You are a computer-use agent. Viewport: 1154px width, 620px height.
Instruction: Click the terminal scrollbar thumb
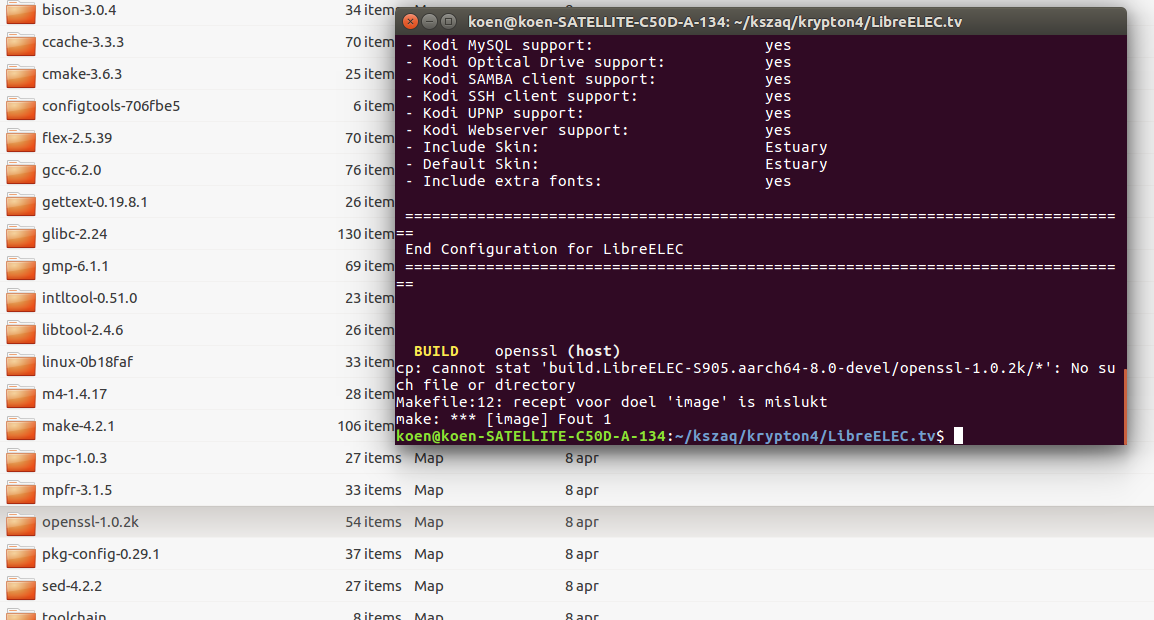1123,405
